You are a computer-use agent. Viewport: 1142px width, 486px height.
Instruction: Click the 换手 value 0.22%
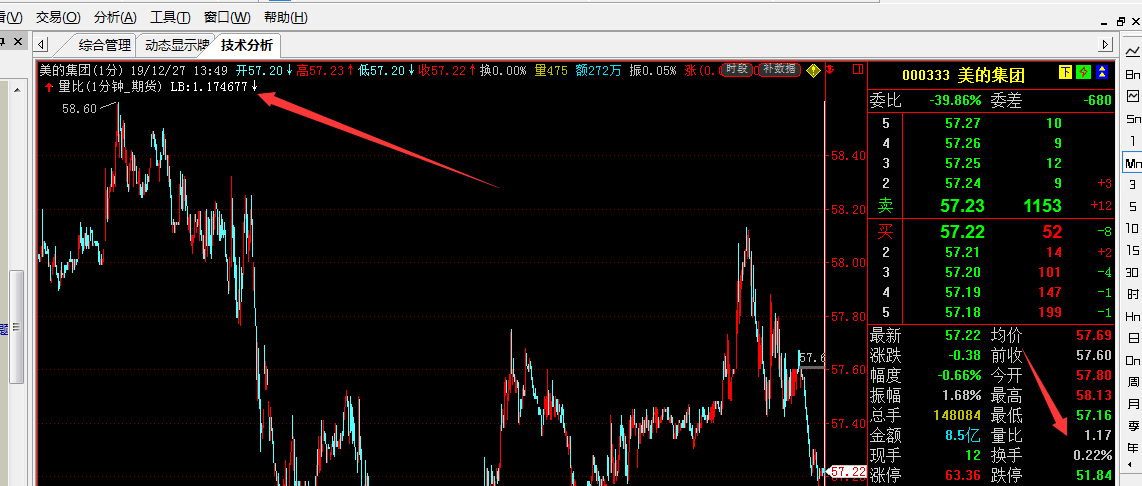(1093, 455)
